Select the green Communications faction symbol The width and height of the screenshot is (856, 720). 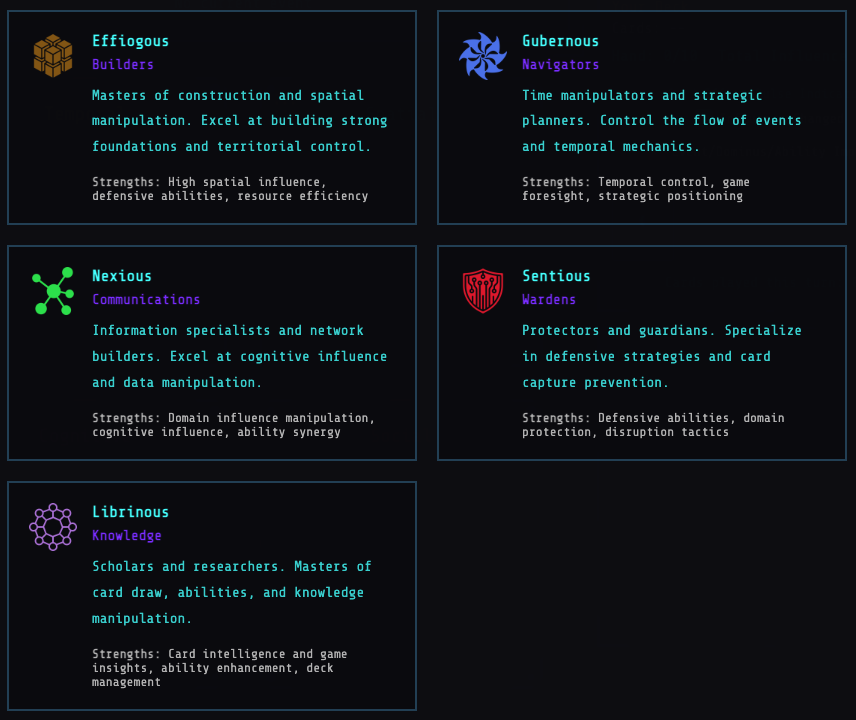click(52, 291)
